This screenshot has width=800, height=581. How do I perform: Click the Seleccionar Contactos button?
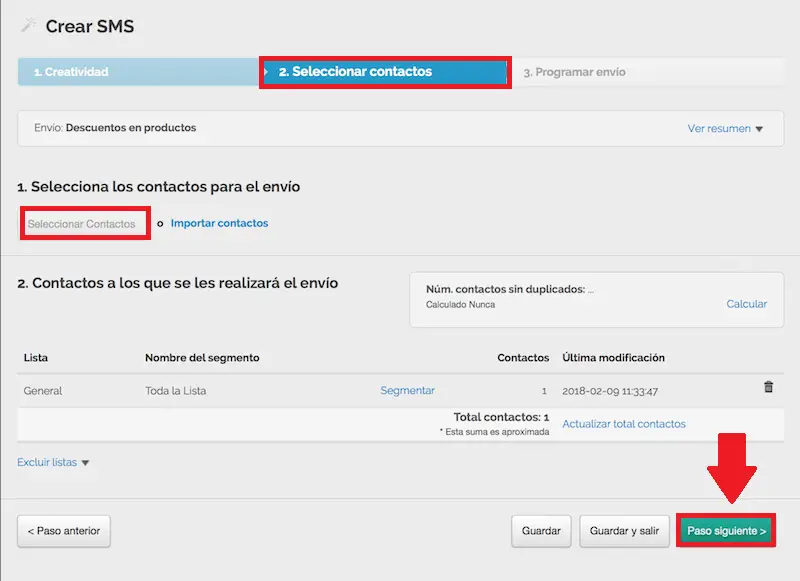[85, 223]
